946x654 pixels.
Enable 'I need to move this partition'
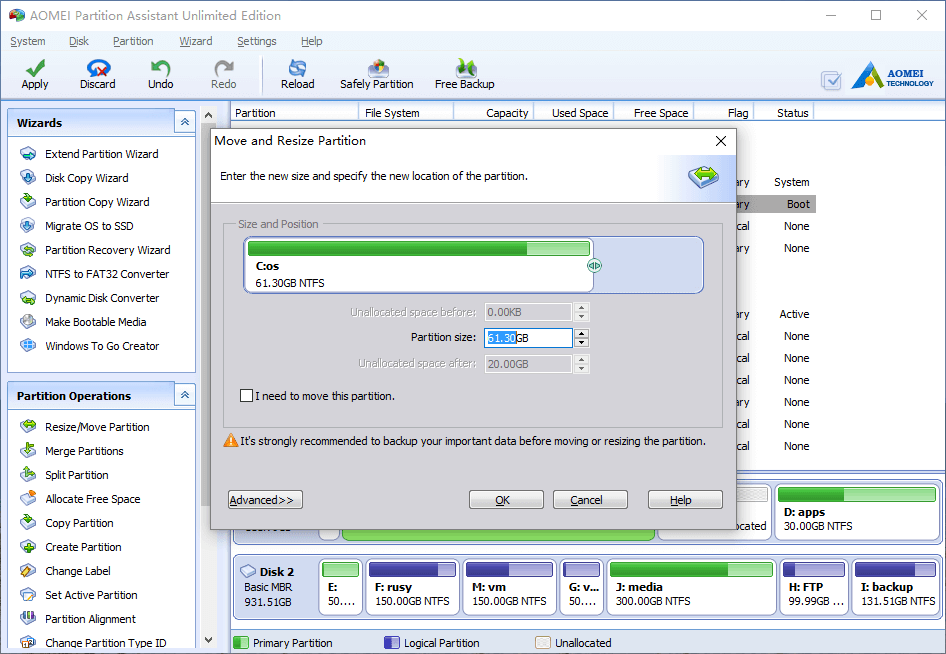click(246, 396)
